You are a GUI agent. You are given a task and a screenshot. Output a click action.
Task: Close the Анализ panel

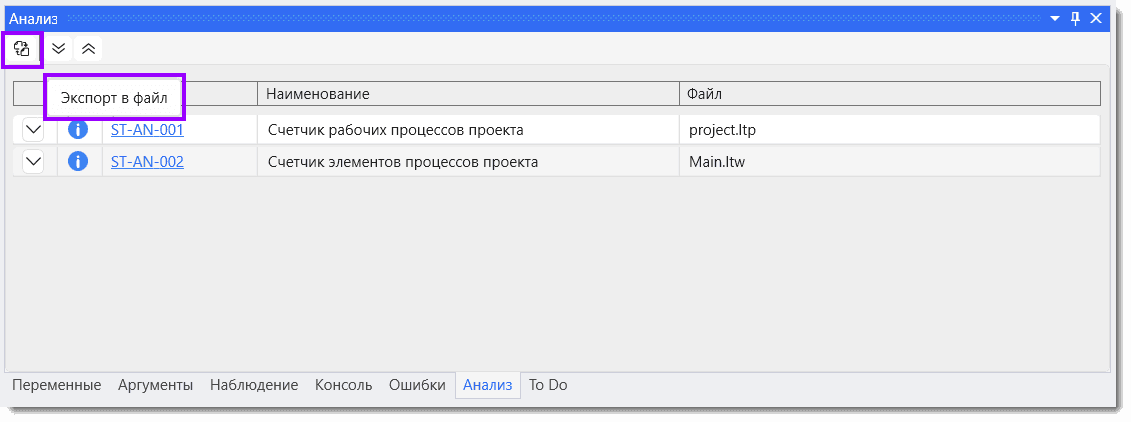tap(1096, 18)
